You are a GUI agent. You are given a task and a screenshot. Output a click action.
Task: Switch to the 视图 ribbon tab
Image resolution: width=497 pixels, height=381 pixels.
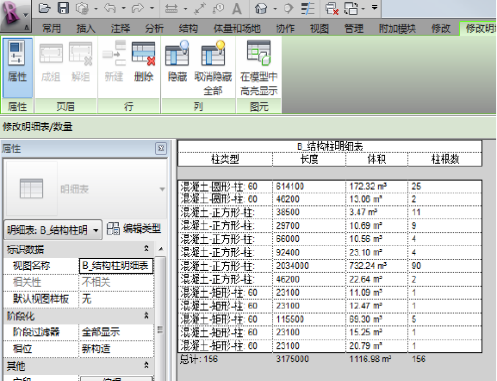tap(319, 29)
